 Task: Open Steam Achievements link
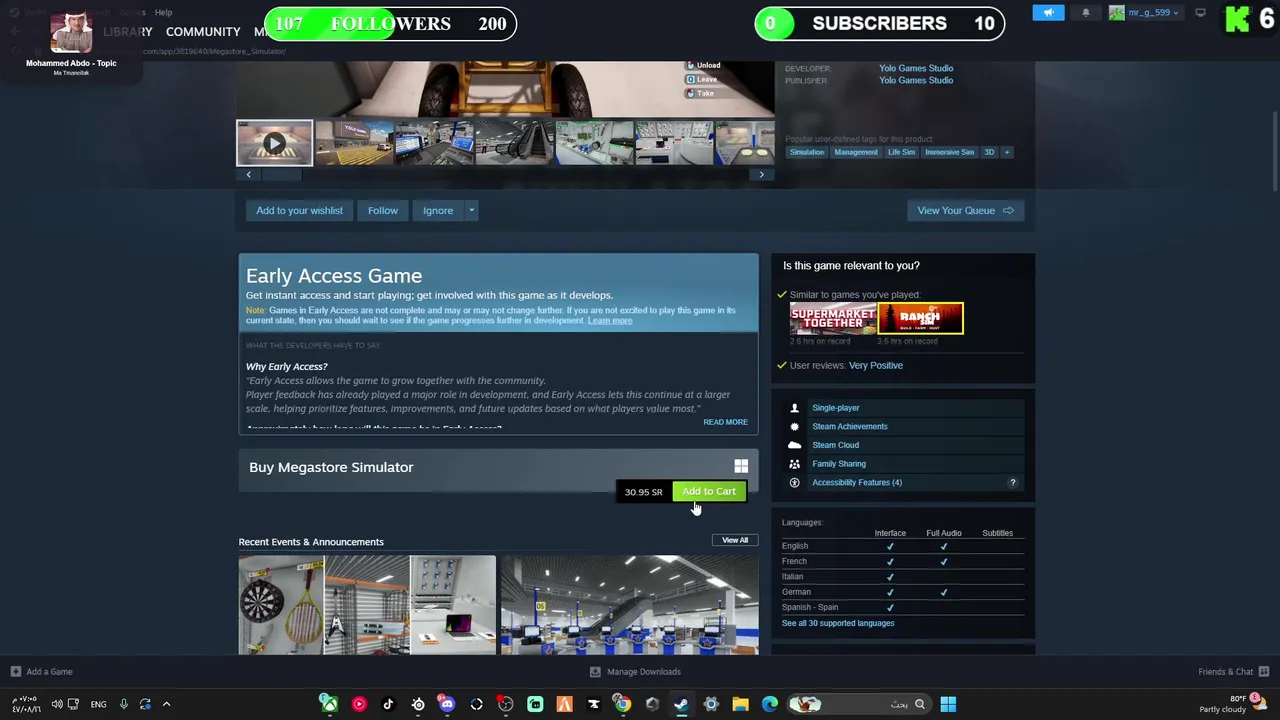(850, 426)
